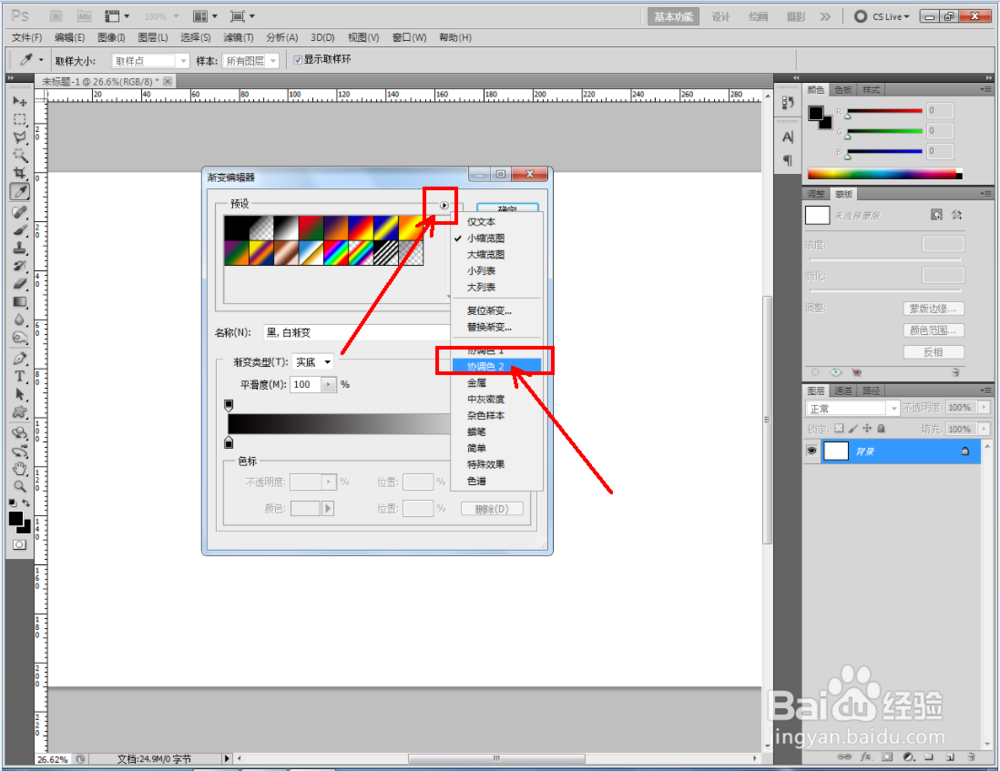The height and width of the screenshot is (771, 1000).
Task: Open the Paragraph panel icon
Action: click(788, 160)
